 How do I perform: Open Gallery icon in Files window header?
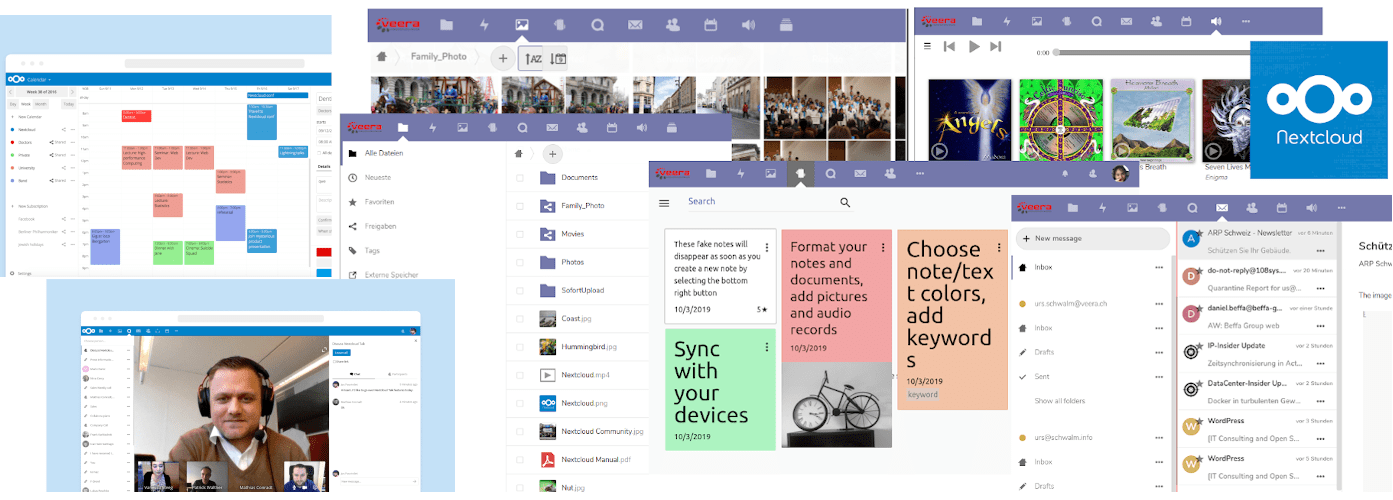click(x=462, y=128)
